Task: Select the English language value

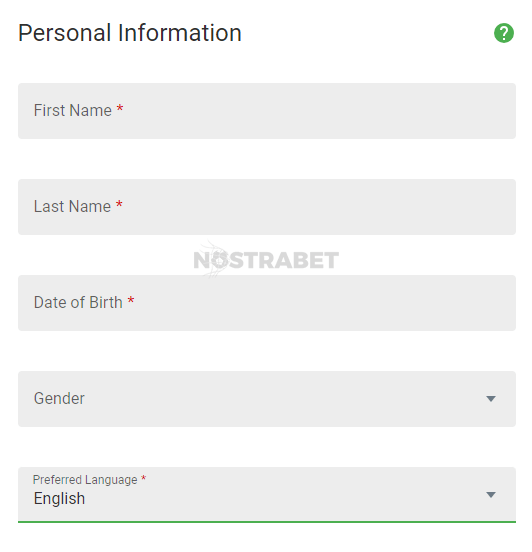Action: pos(59,498)
